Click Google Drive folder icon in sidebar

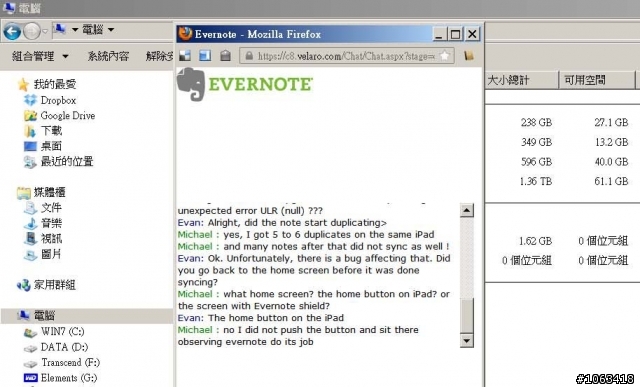click(x=31, y=116)
